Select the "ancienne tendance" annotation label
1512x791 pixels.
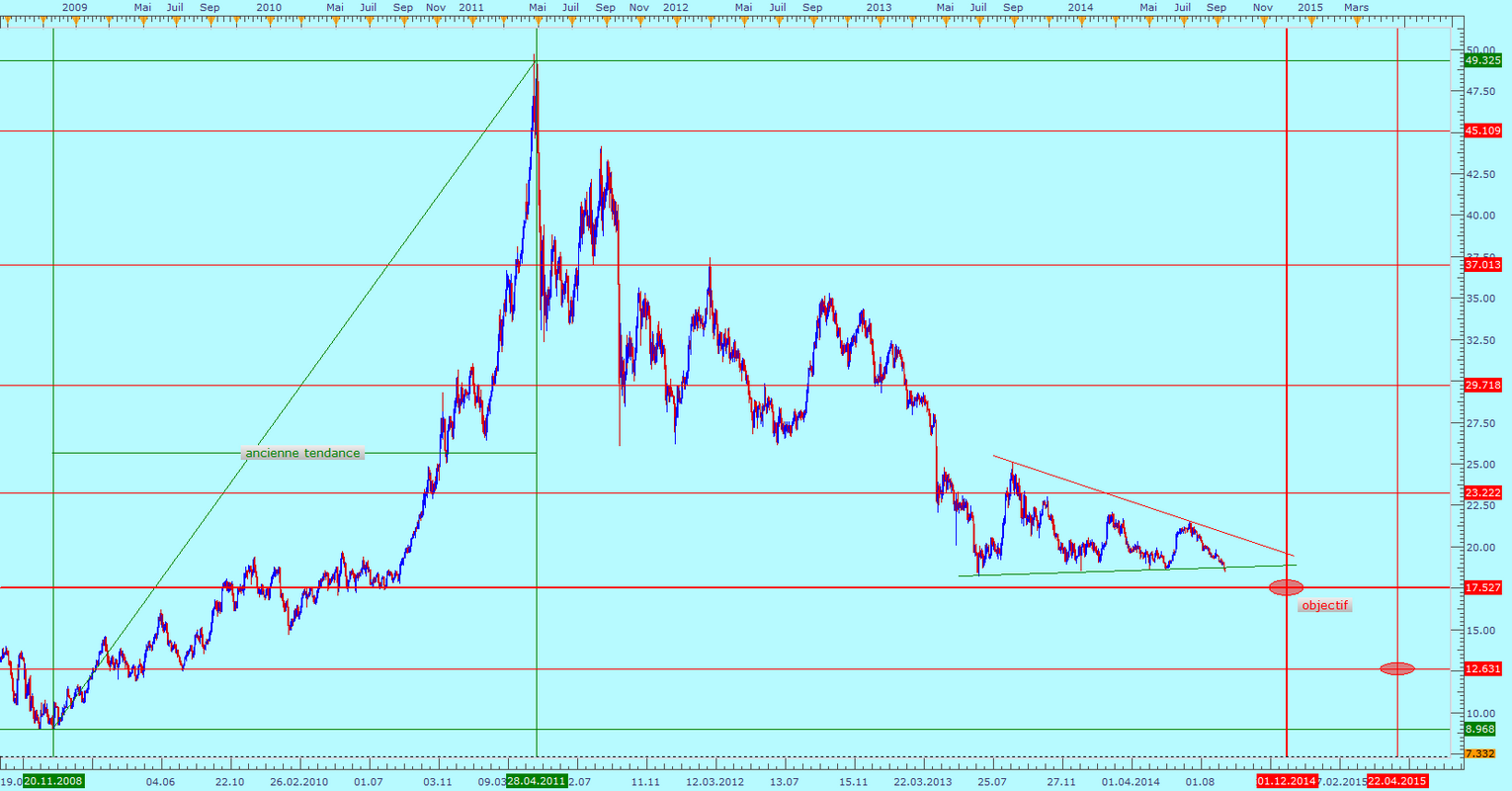pyautogui.click(x=302, y=453)
